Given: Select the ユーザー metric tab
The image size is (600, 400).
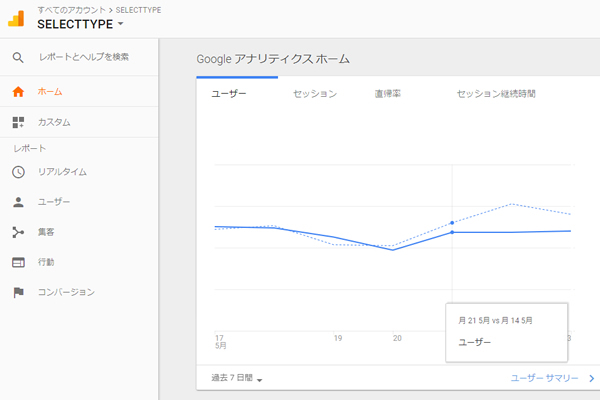Looking at the screenshot, I should (x=229, y=94).
